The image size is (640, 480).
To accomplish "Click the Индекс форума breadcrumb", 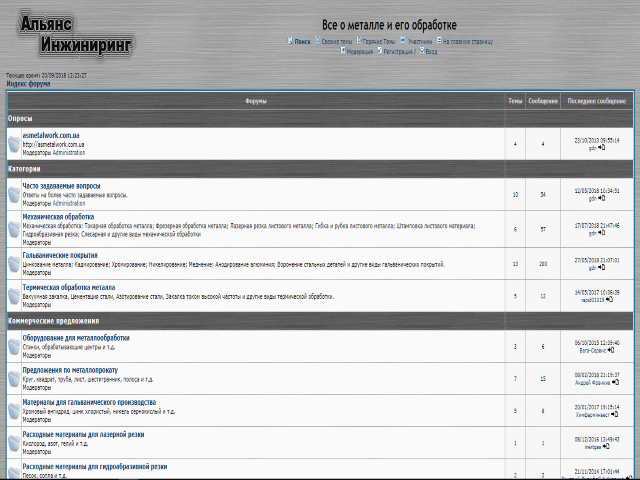I will tap(28, 84).
